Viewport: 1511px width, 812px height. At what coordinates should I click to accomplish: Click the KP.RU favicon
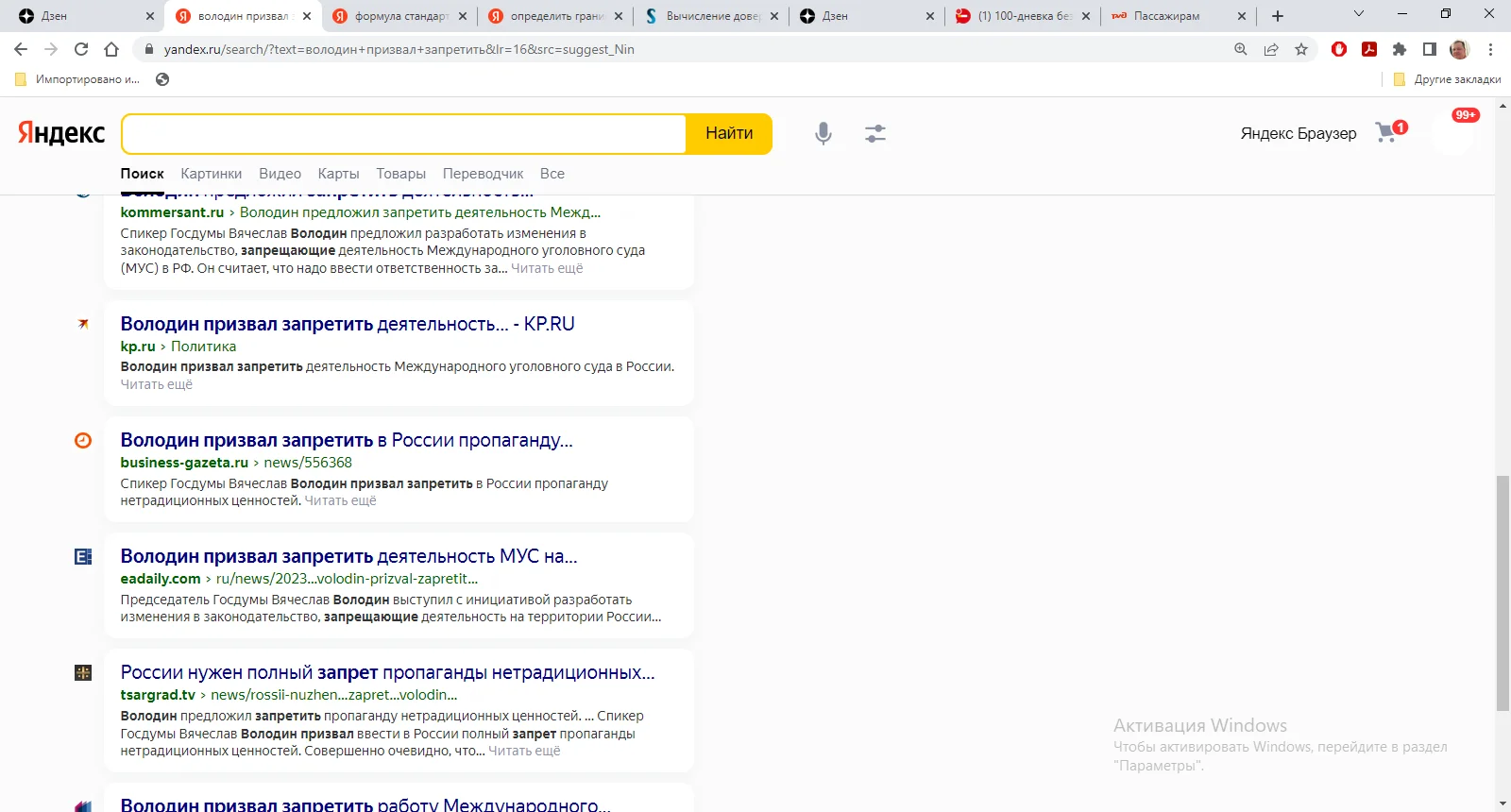click(x=83, y=324)
